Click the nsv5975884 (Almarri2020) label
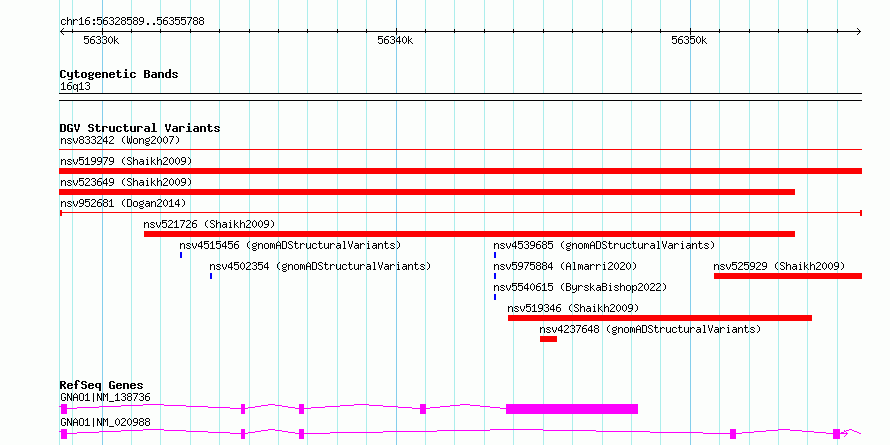This screenshot has height=445, width=890. pos(565,266)
